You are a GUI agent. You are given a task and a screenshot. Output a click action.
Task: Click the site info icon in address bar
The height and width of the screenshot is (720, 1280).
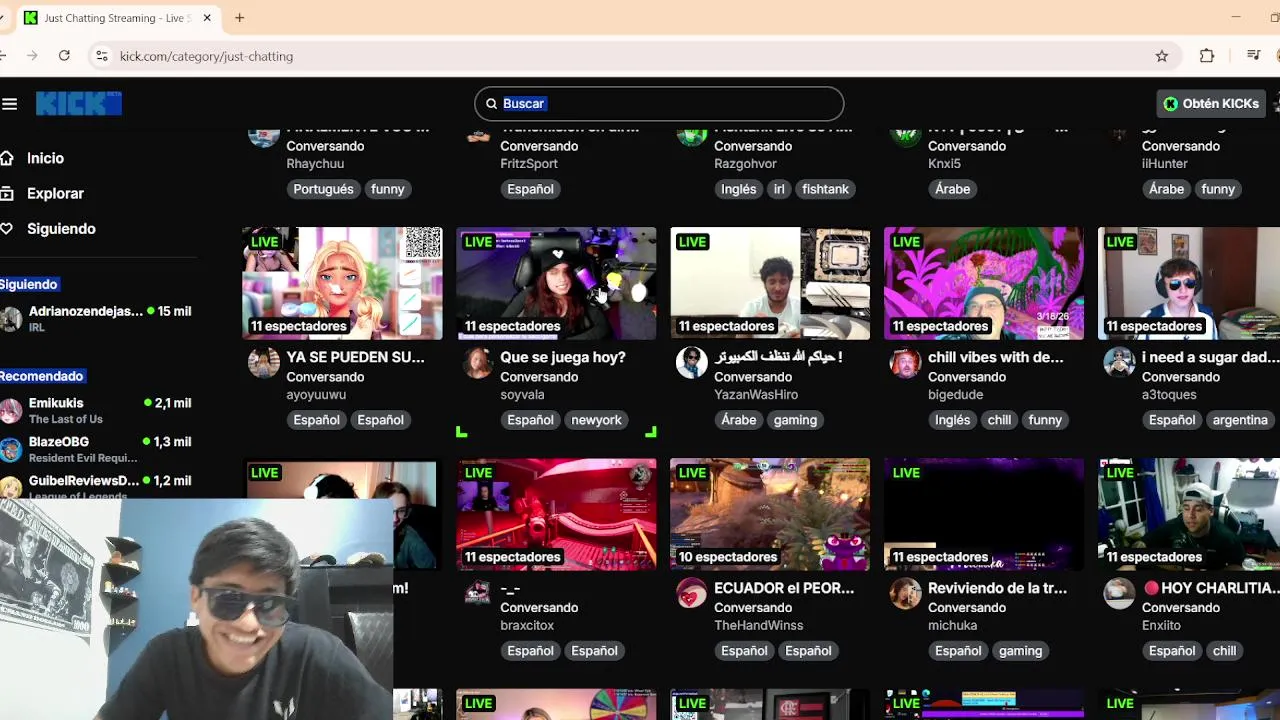click(x=101, y=56)
